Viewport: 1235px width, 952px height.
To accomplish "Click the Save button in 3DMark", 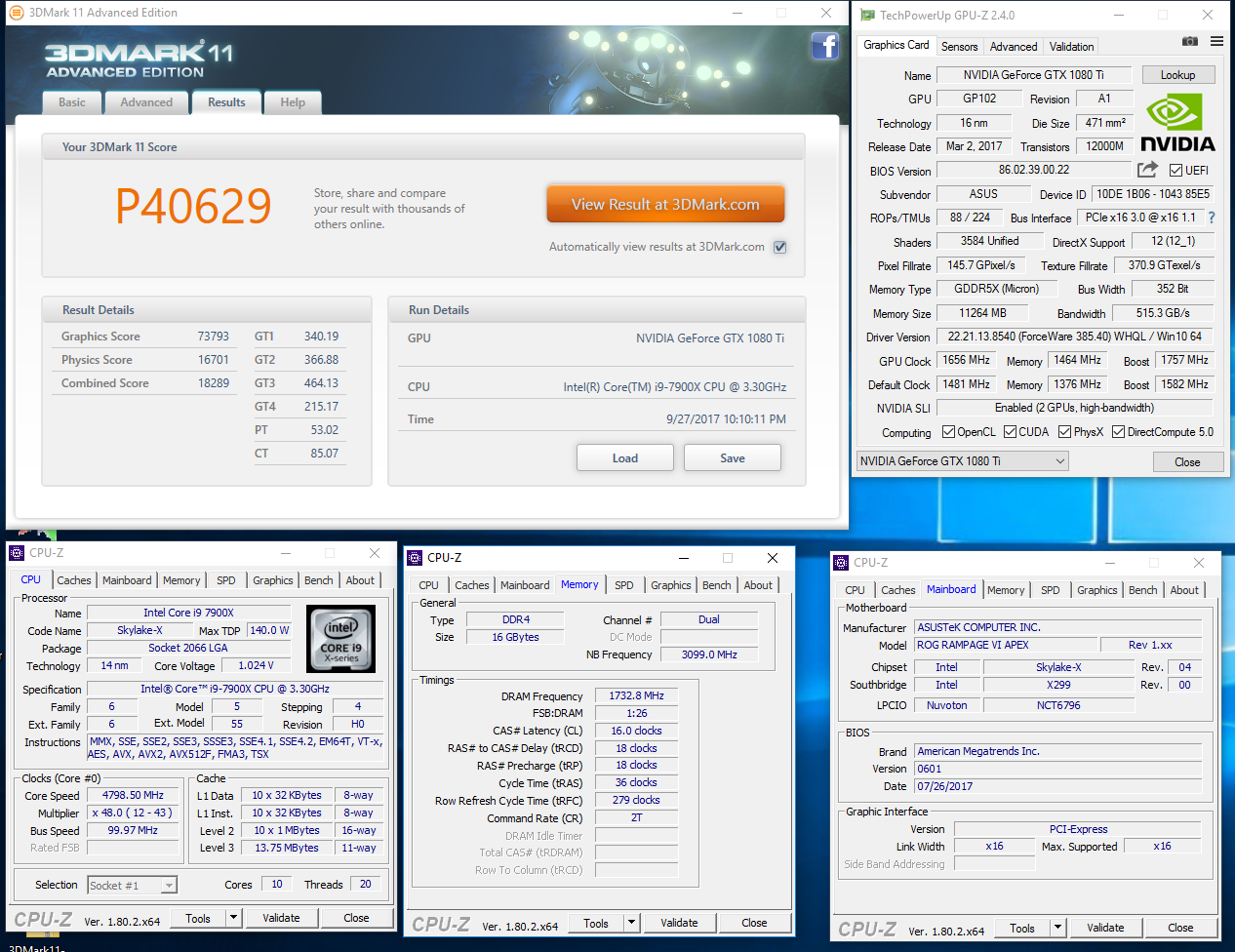I will [x=733, y=458].
